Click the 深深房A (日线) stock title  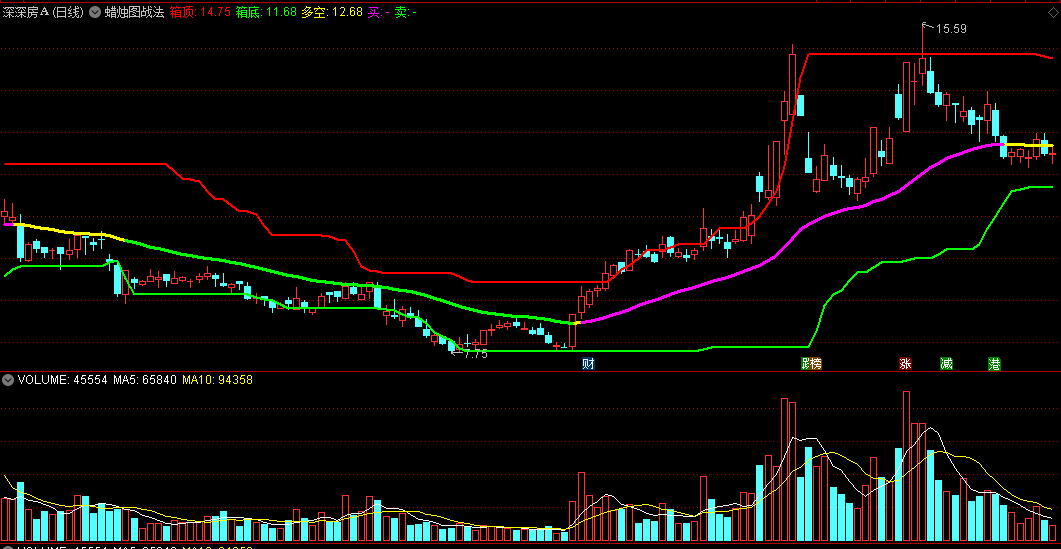43,12
